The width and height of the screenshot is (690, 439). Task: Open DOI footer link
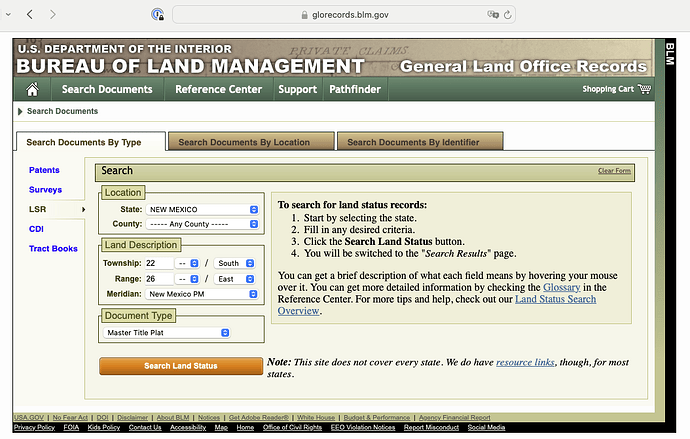tap(103, 417)
